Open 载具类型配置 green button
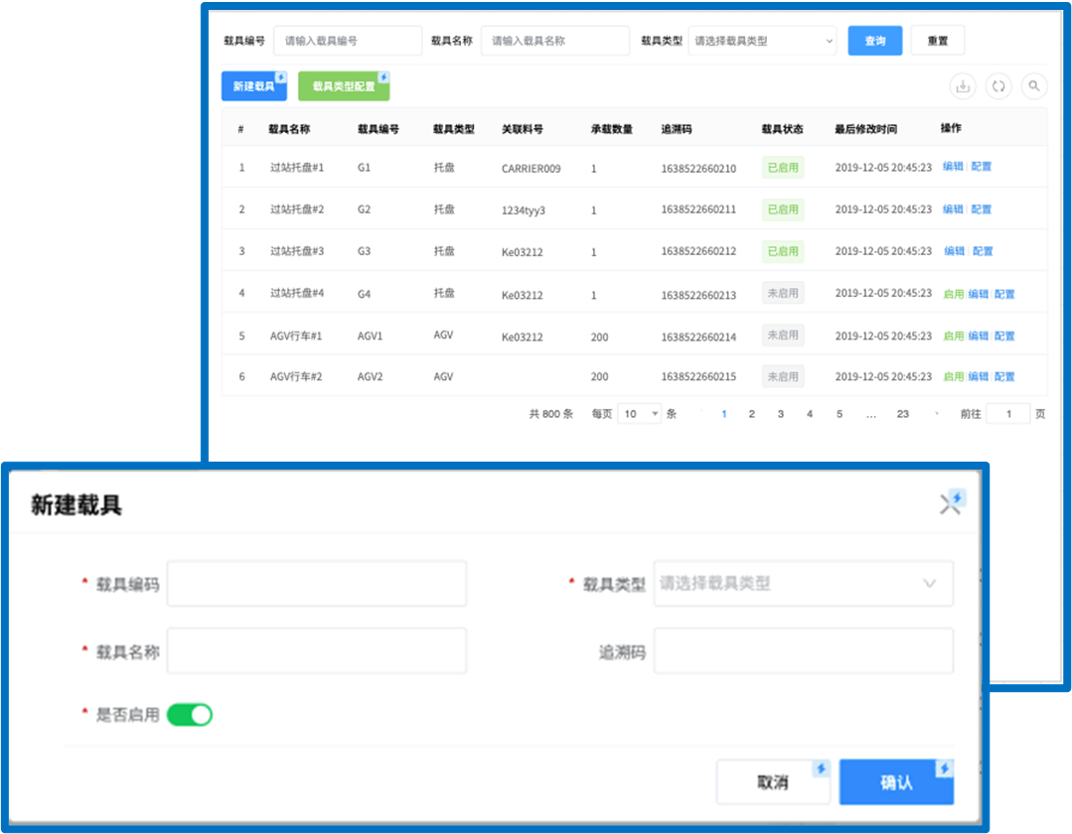This screenshot has width=1072, height=834. pyautogui.click(x=343, y=87)
